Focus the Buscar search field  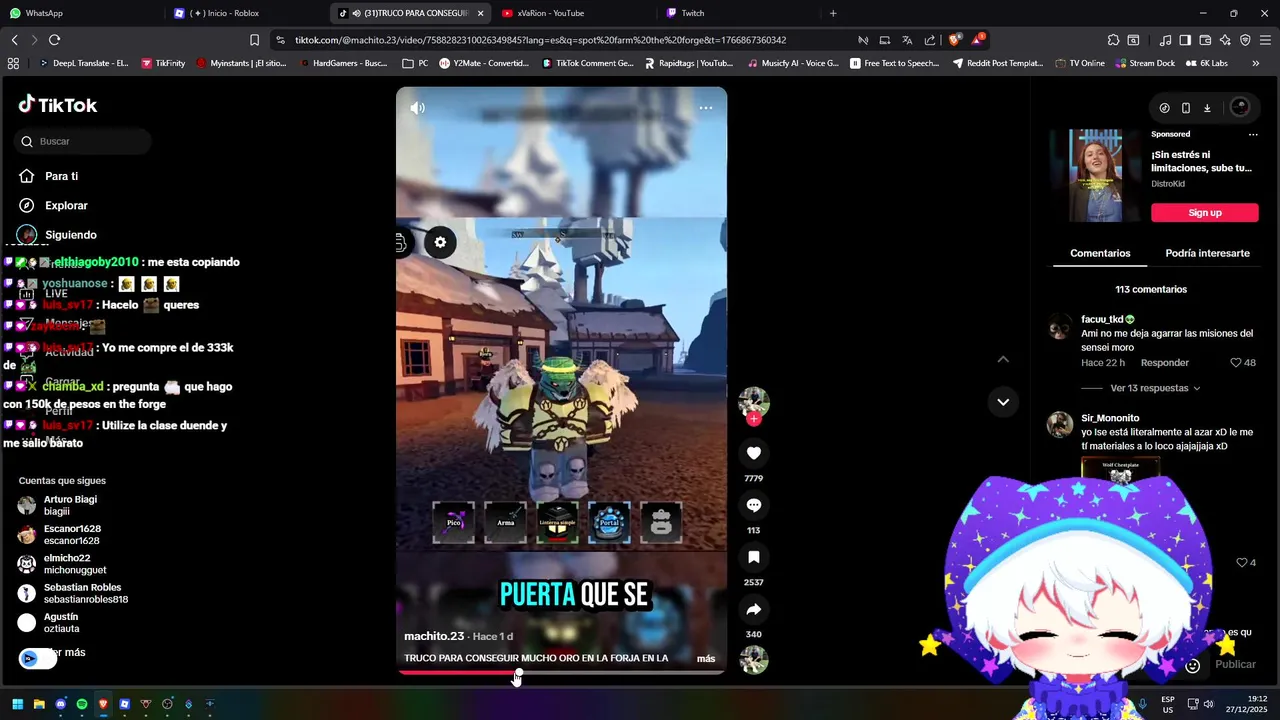tap(83, 141)
